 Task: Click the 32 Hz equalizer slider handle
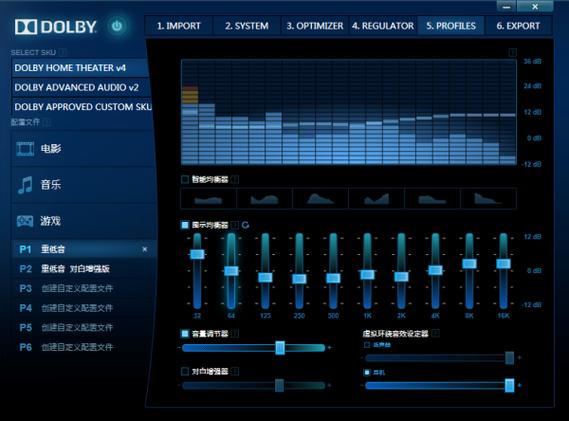197,254
